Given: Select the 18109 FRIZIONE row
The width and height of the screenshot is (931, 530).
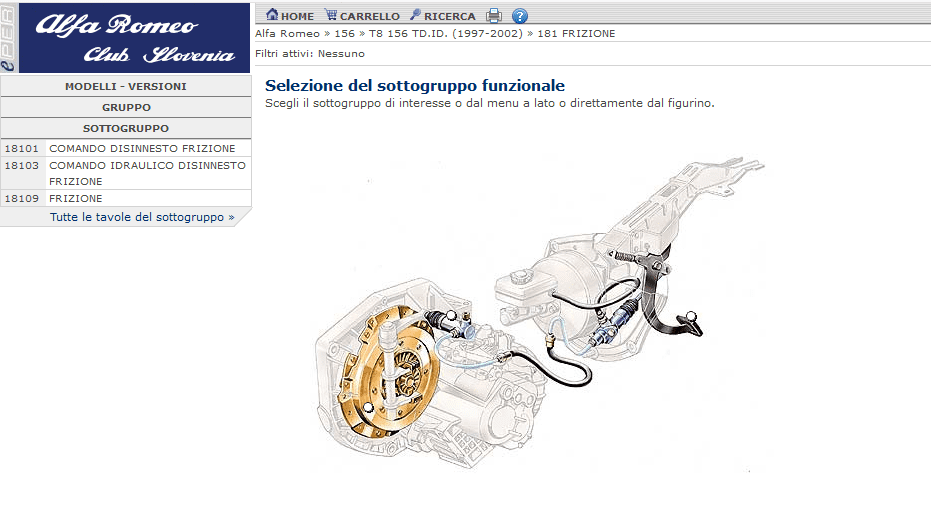Looking at the screenshot, I should pos(126,198).
